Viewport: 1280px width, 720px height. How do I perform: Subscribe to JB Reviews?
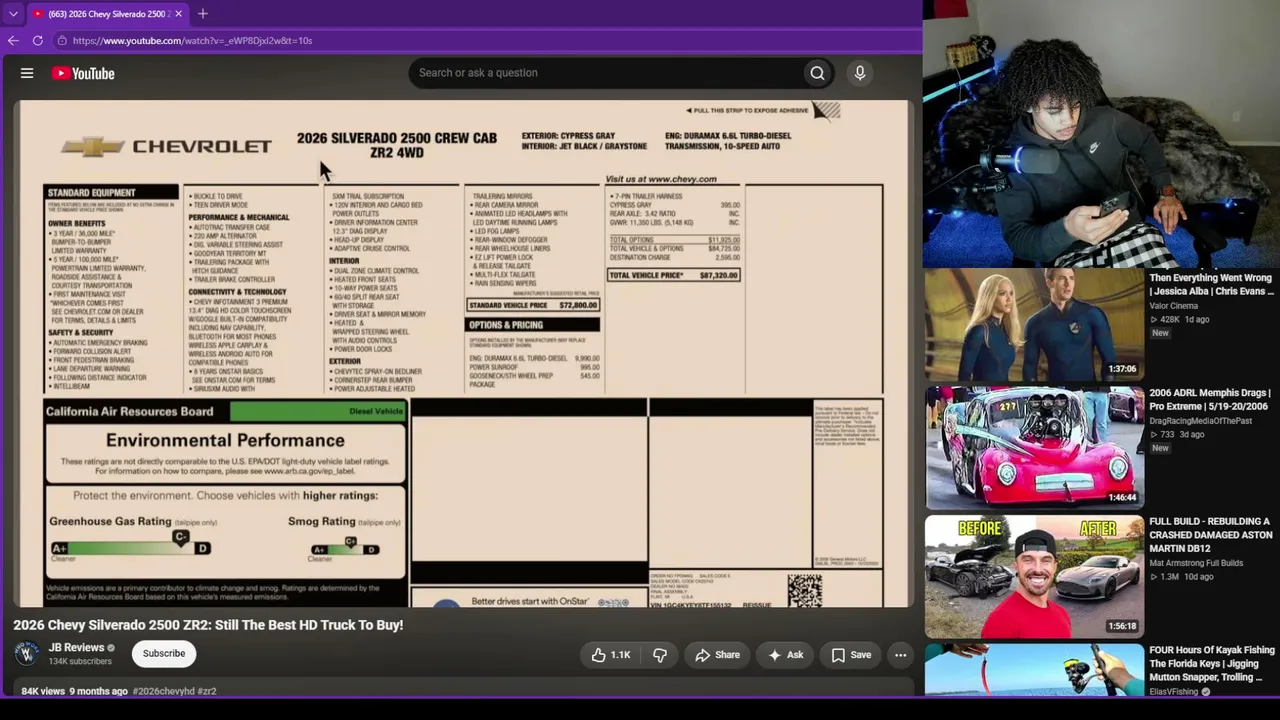point(164,654)
